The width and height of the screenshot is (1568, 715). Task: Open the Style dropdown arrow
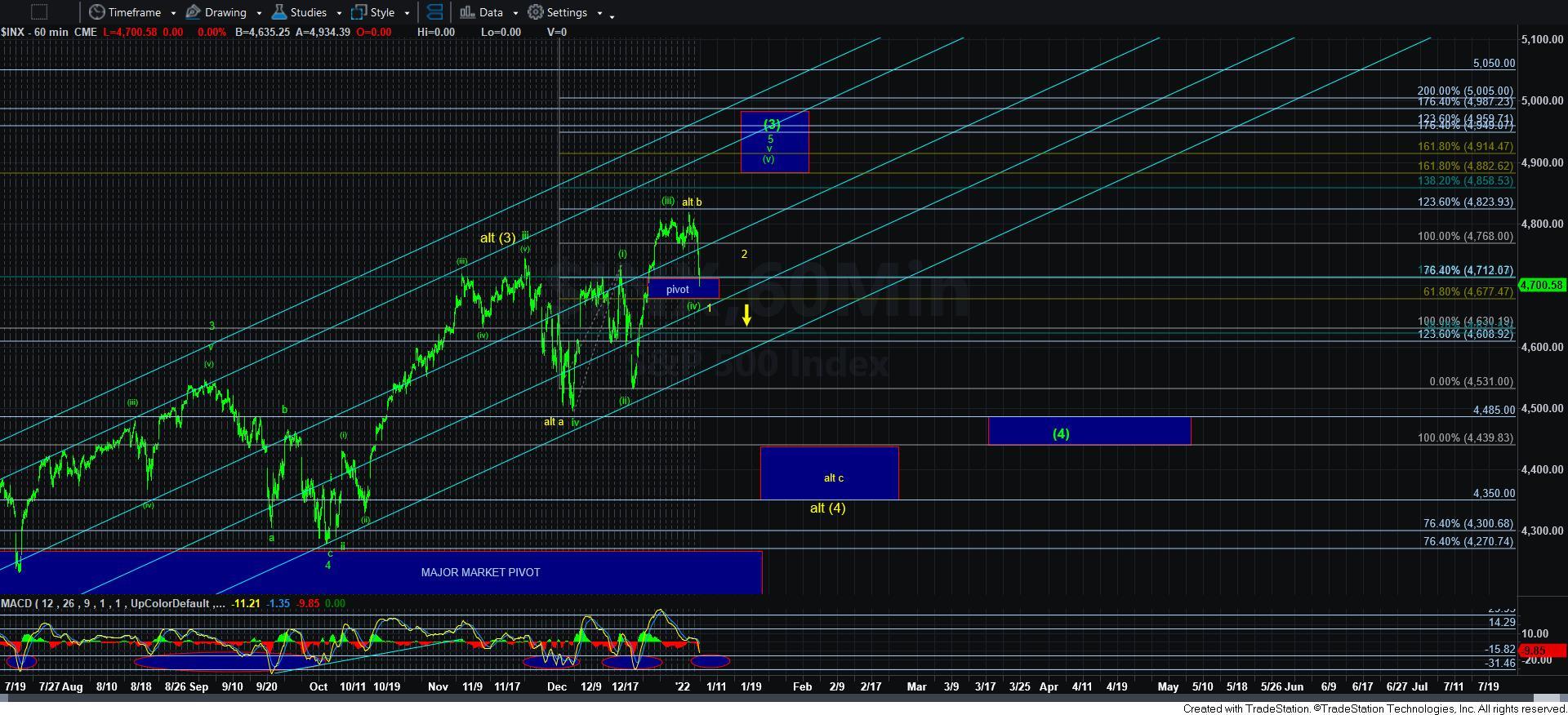pyautogui.click(x=408, y=13)
